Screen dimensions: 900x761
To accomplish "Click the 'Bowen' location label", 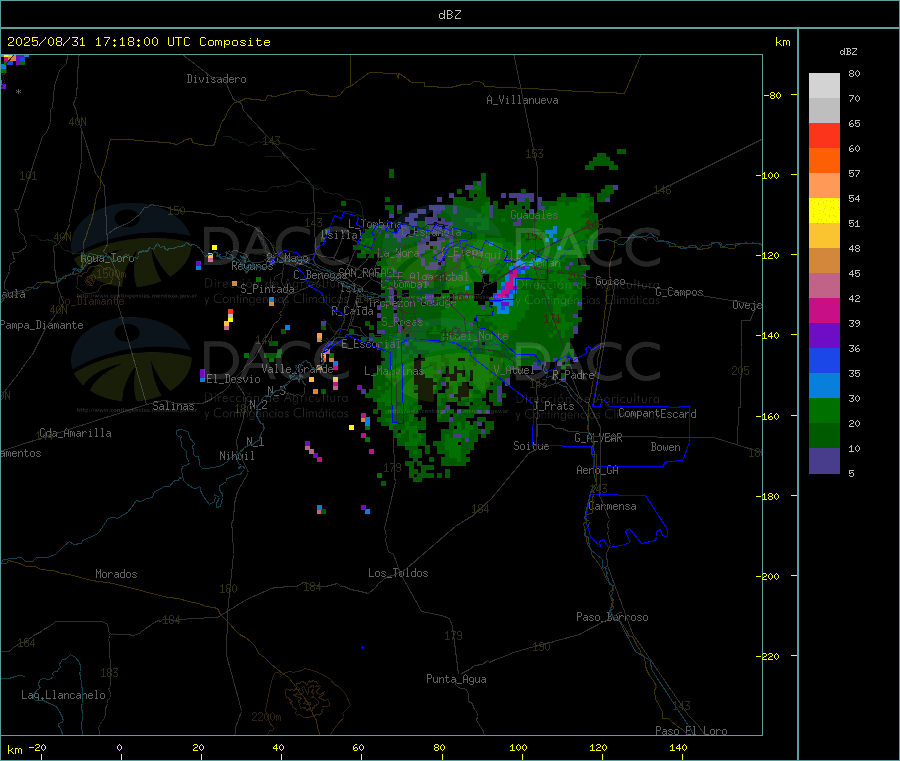I will point(666,447).
